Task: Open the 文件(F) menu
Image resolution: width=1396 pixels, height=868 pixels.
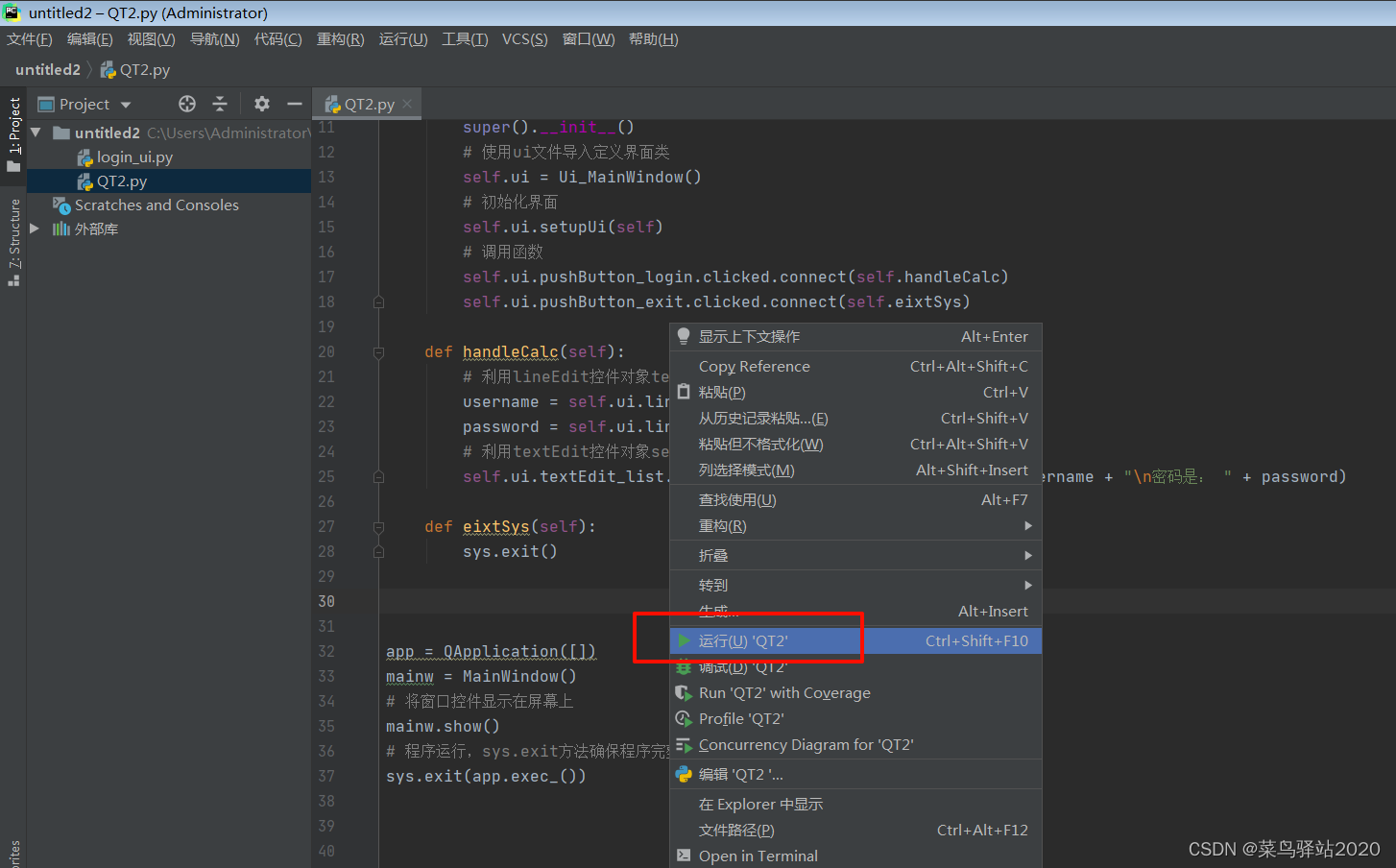Action: pyautogui.click(x=30, y=39)
